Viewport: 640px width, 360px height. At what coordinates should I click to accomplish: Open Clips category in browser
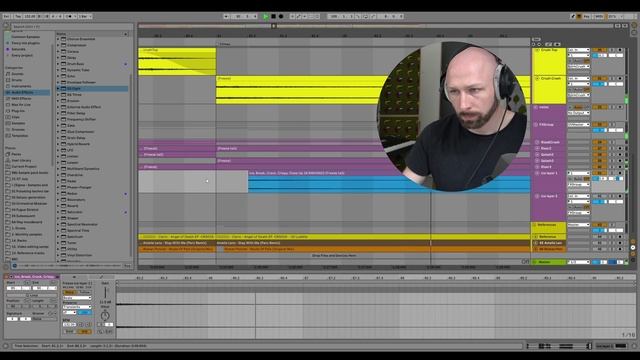click(x=16, y=117)
